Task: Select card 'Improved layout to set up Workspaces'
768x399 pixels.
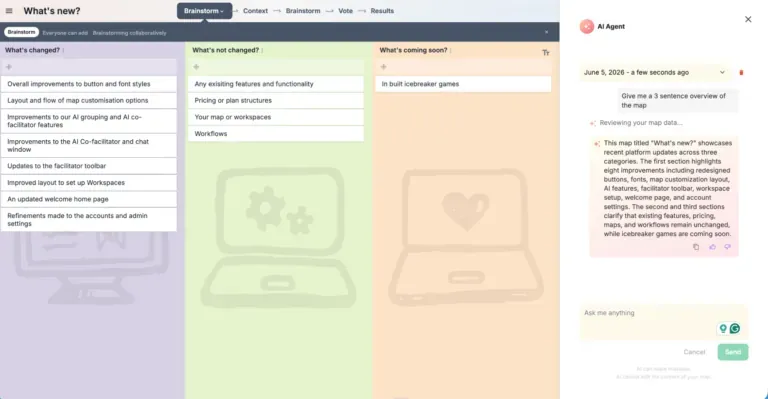Action: point(89,183)
